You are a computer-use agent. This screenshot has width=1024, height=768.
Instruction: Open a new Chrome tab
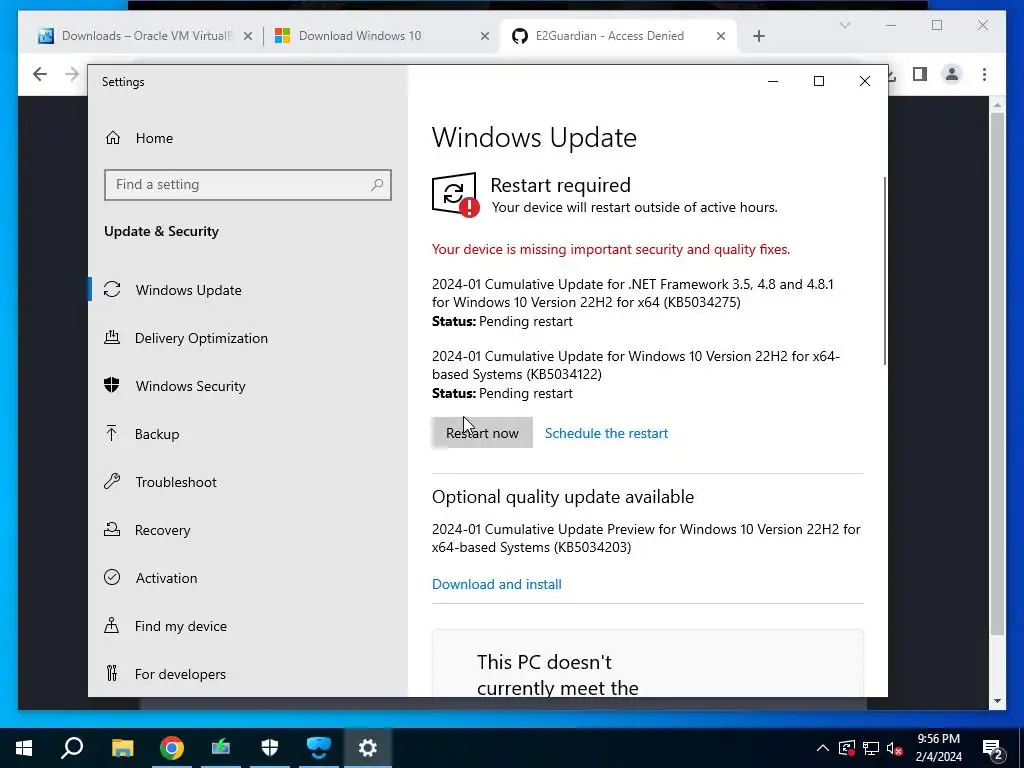coord(758,36)
